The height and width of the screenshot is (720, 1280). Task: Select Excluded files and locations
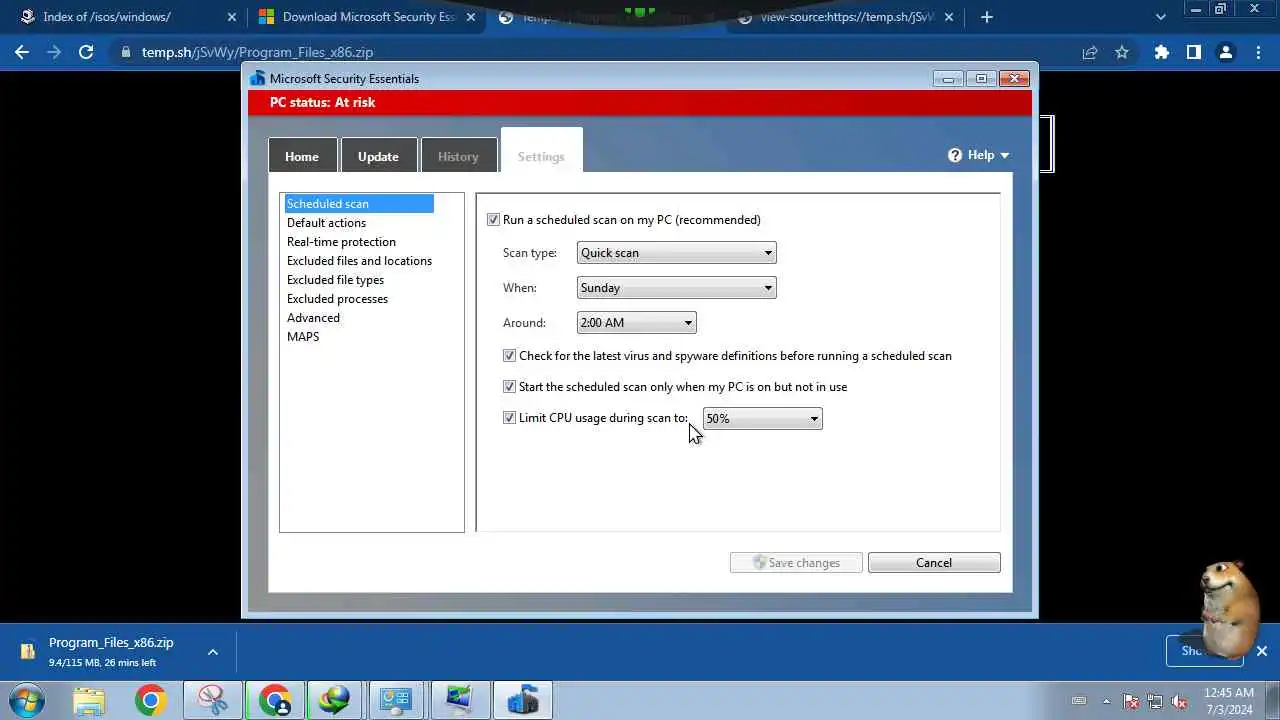[359, 261]
